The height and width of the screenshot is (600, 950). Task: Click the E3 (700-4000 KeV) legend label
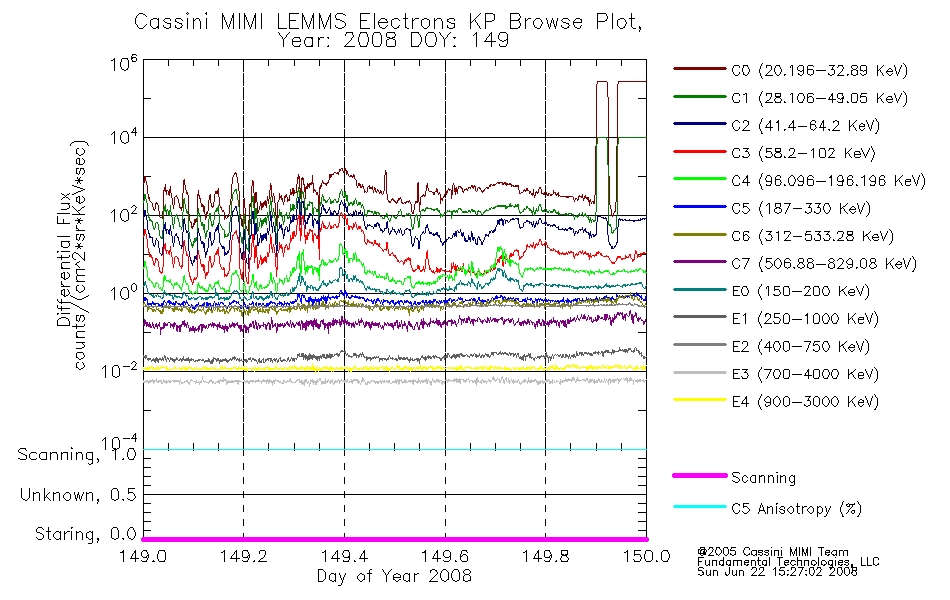[805, 375]
